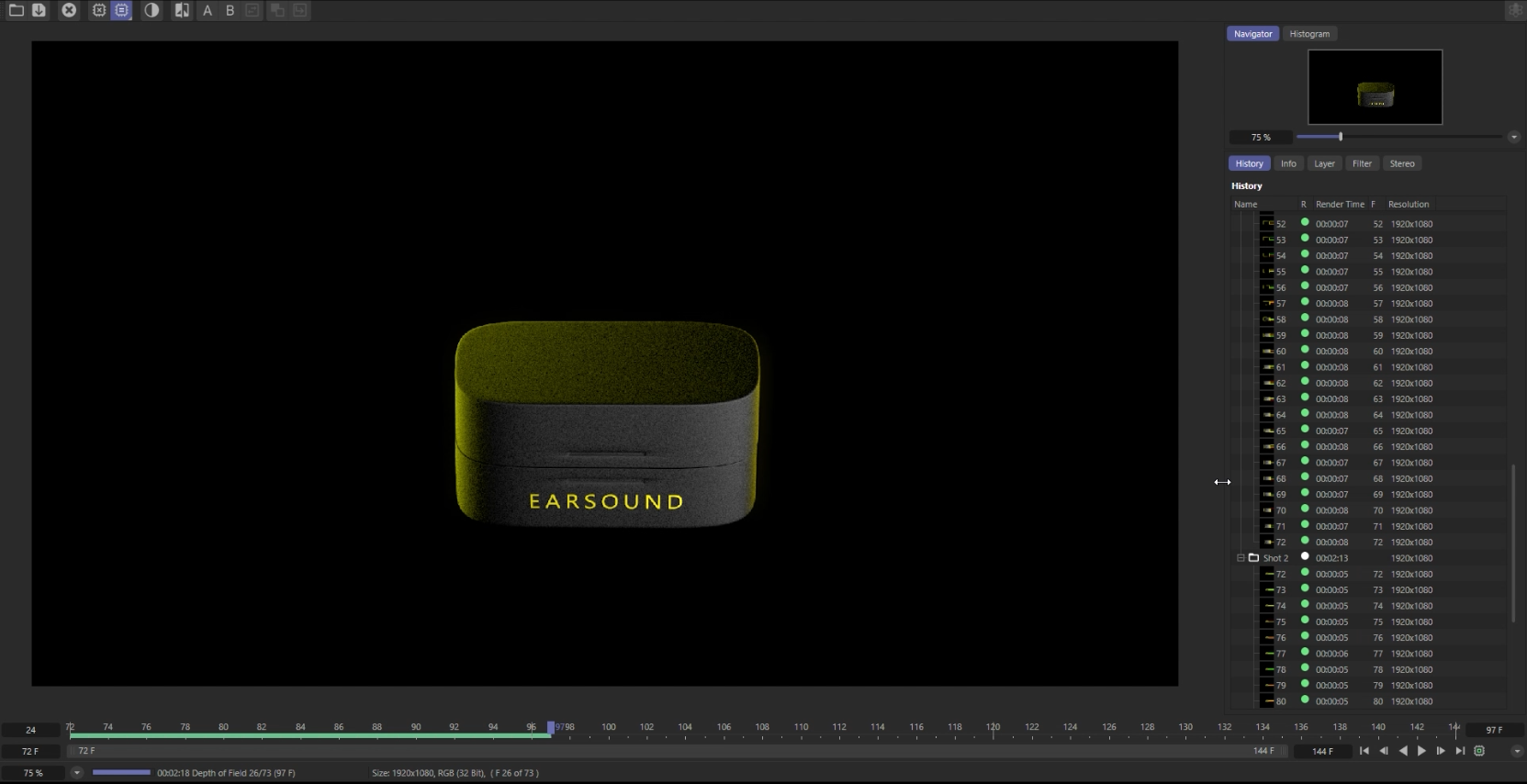Open an image with the folder icon
Viewport: 1527px width, 784px height.
[17, 10]
